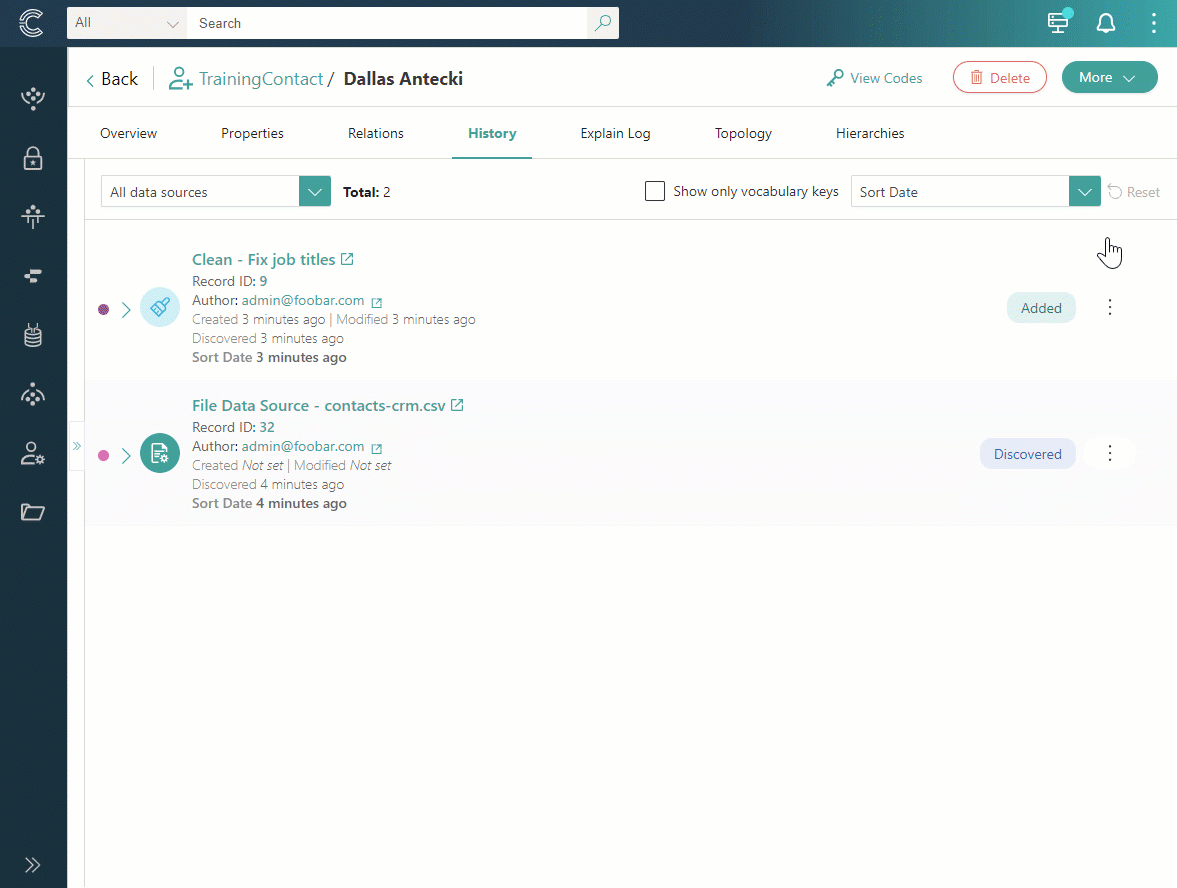
Task: Open the More dropdown button
Action: coord(1109,78)
